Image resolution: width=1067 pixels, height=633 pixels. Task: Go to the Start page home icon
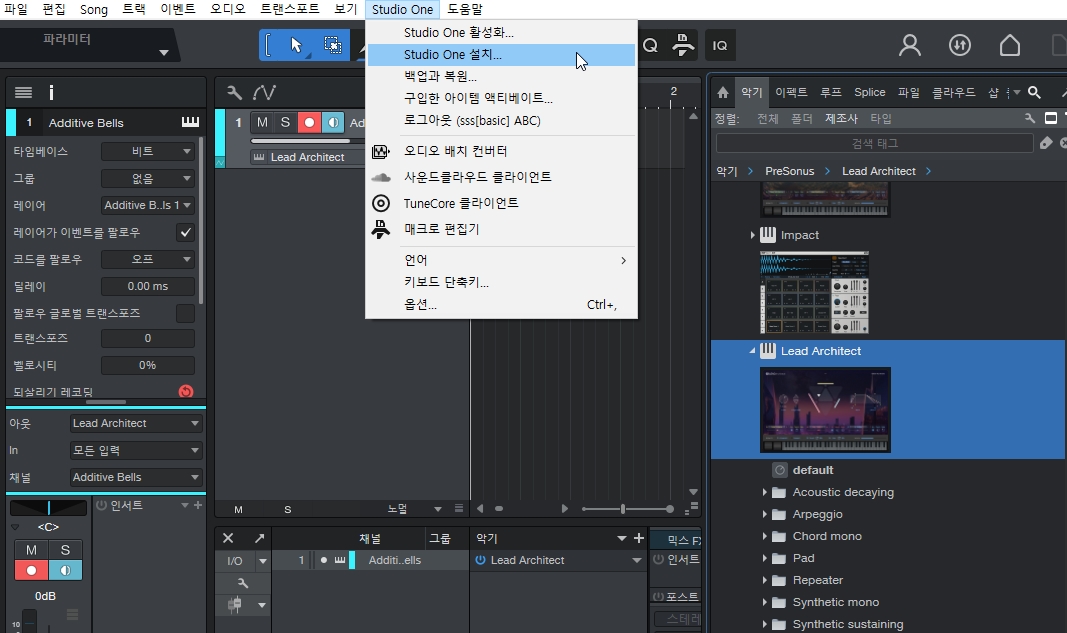(1010, 45)
